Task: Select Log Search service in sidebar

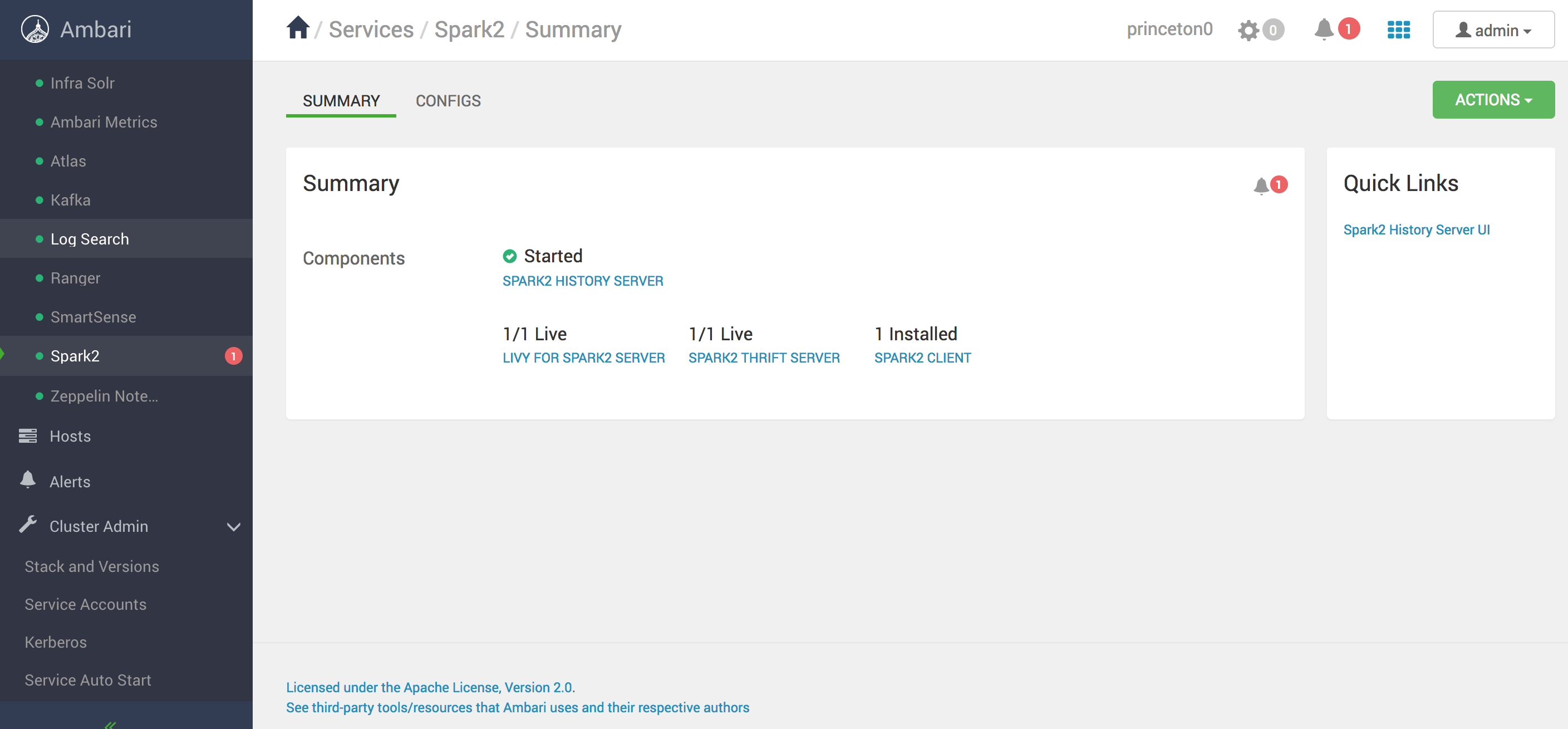Action: (x=90, y=239)
